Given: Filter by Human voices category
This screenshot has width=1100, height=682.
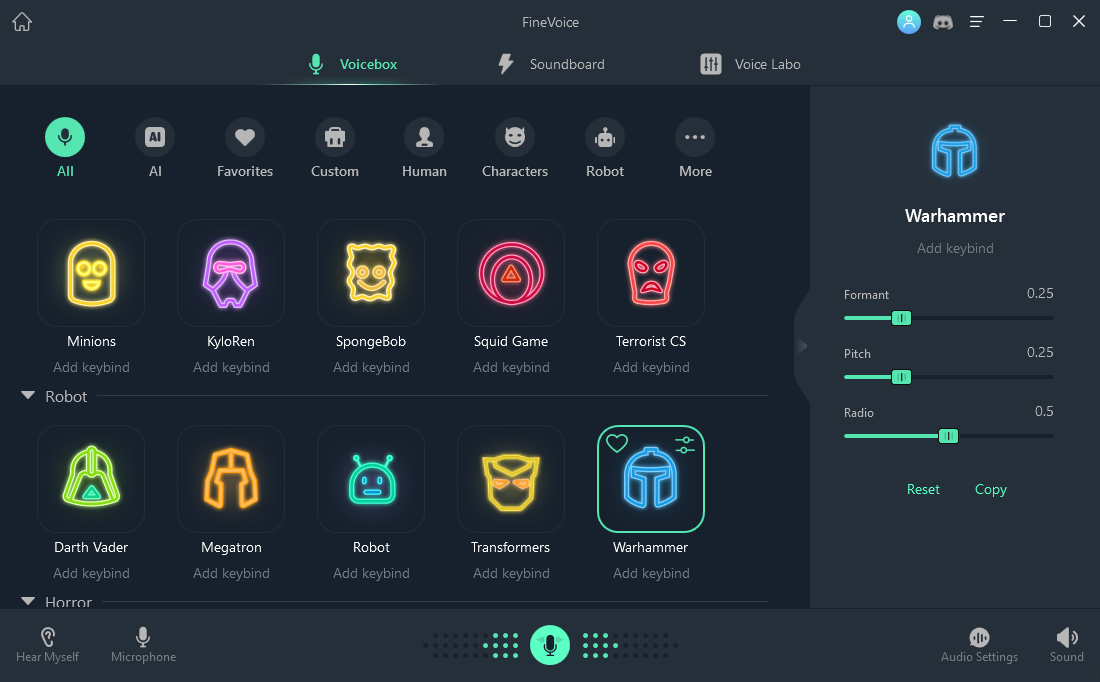Looking at the screenshot, I should click(x=424, y=148).
